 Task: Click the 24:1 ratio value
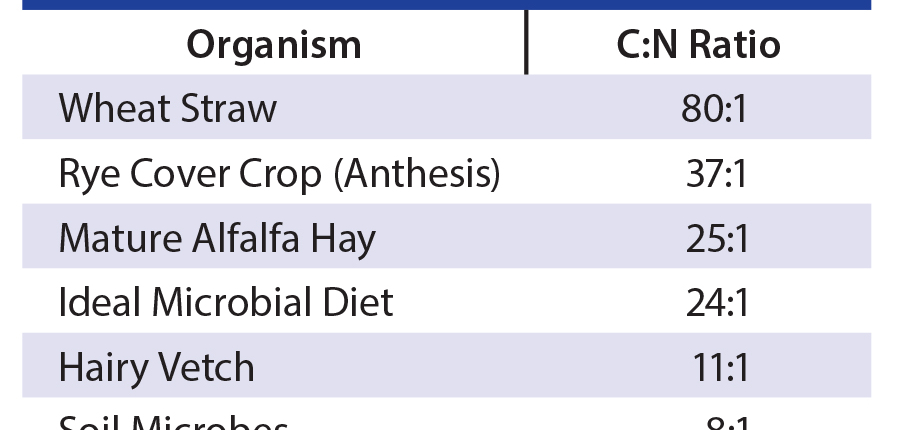(716, 302)
